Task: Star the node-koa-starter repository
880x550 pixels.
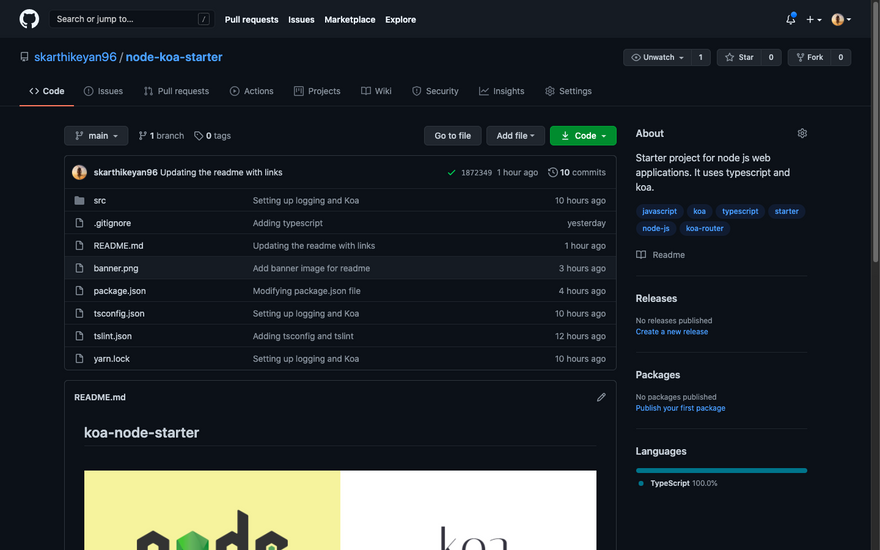Action: pyautogui.click(x=739, y=58)
